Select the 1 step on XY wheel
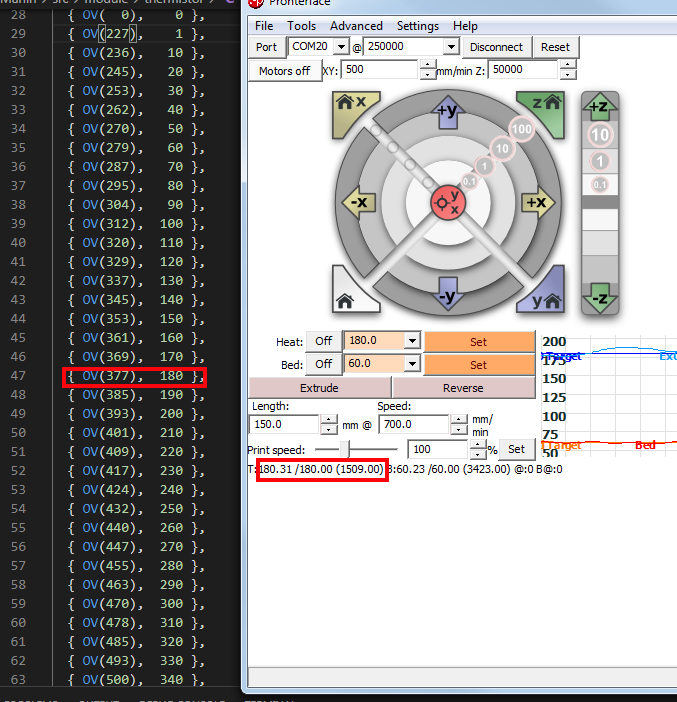Viewport: 677px width, 702px height. 484,167
